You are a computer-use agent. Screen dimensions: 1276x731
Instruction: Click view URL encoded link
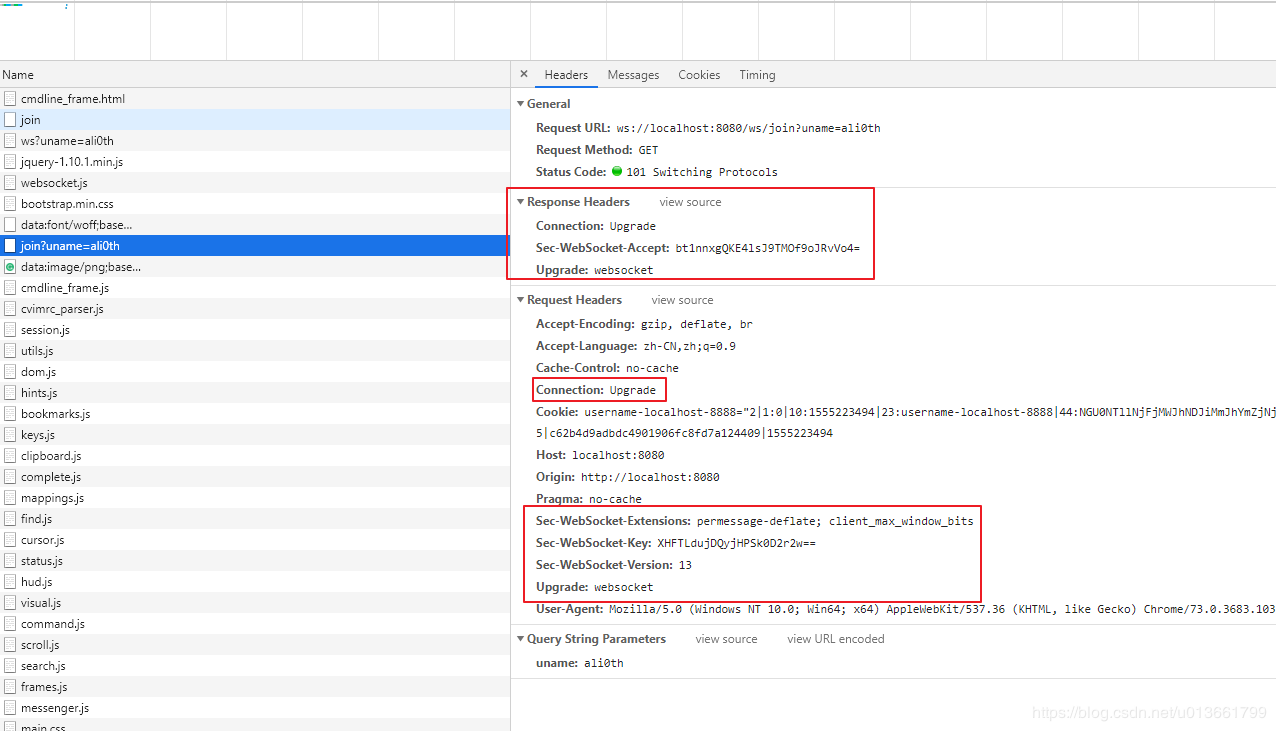tap(835, 639)
